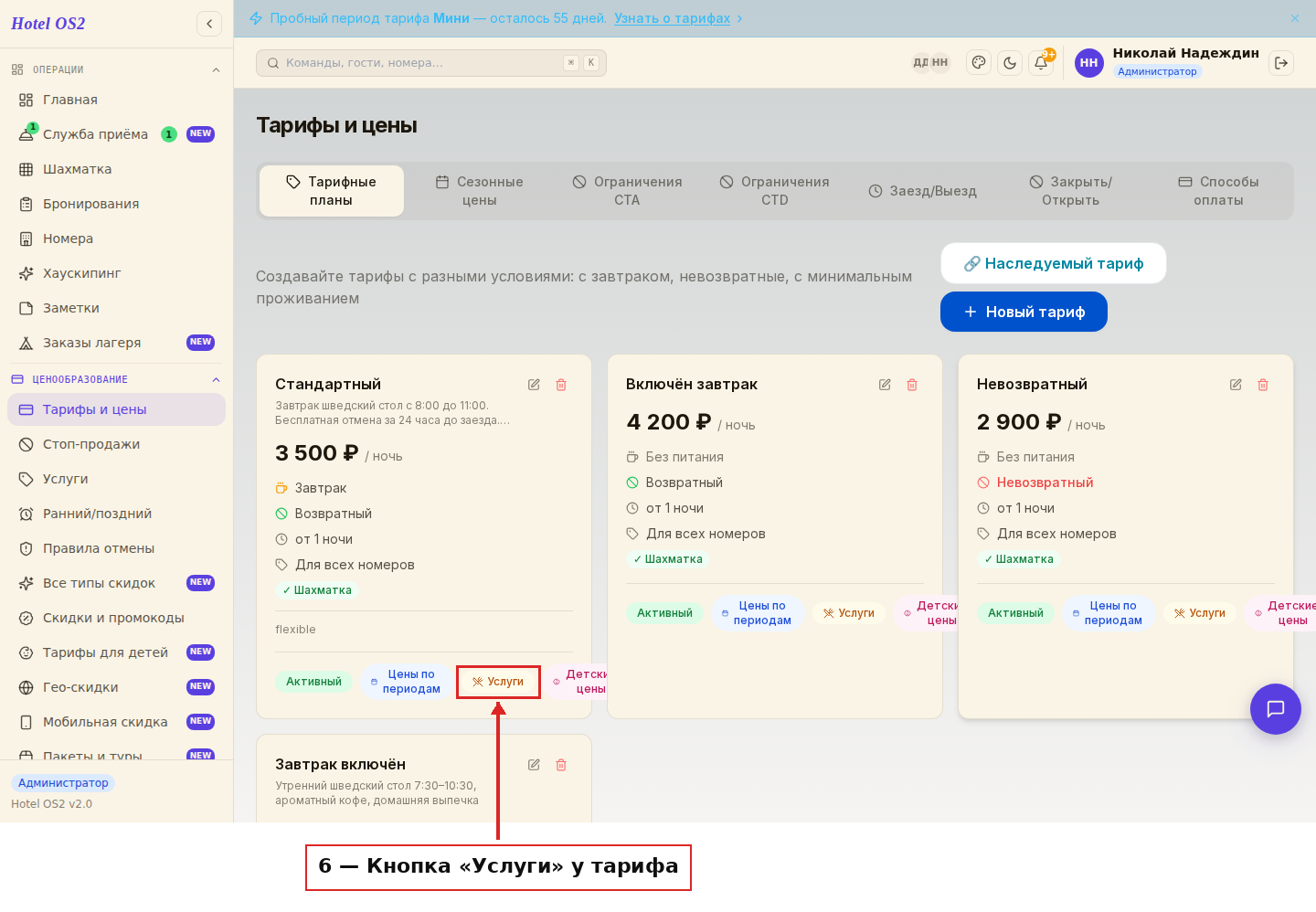1316x912 pixels.
Task: Delete the Невозвратный tariff
Action: pyautogui.click(x=1263, y=385)
